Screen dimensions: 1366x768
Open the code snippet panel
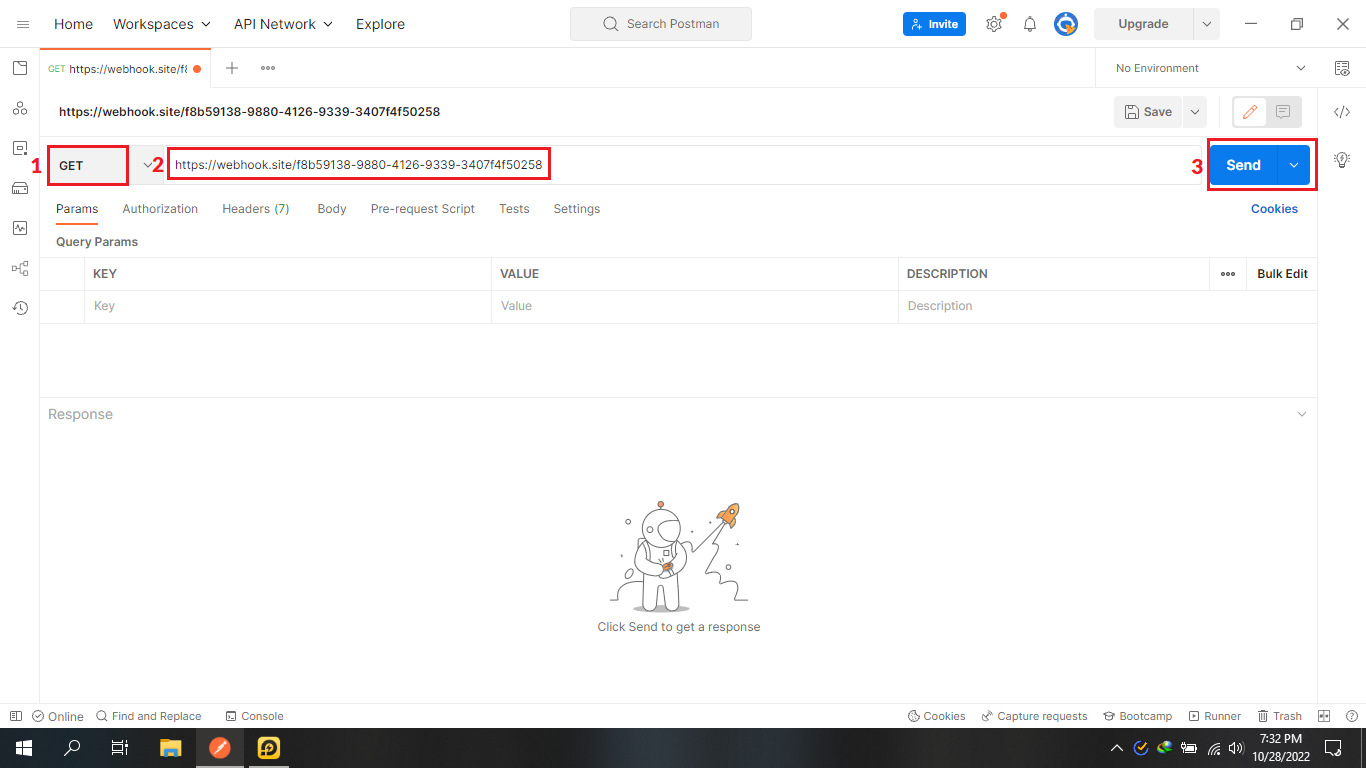tap(1342, 112)
